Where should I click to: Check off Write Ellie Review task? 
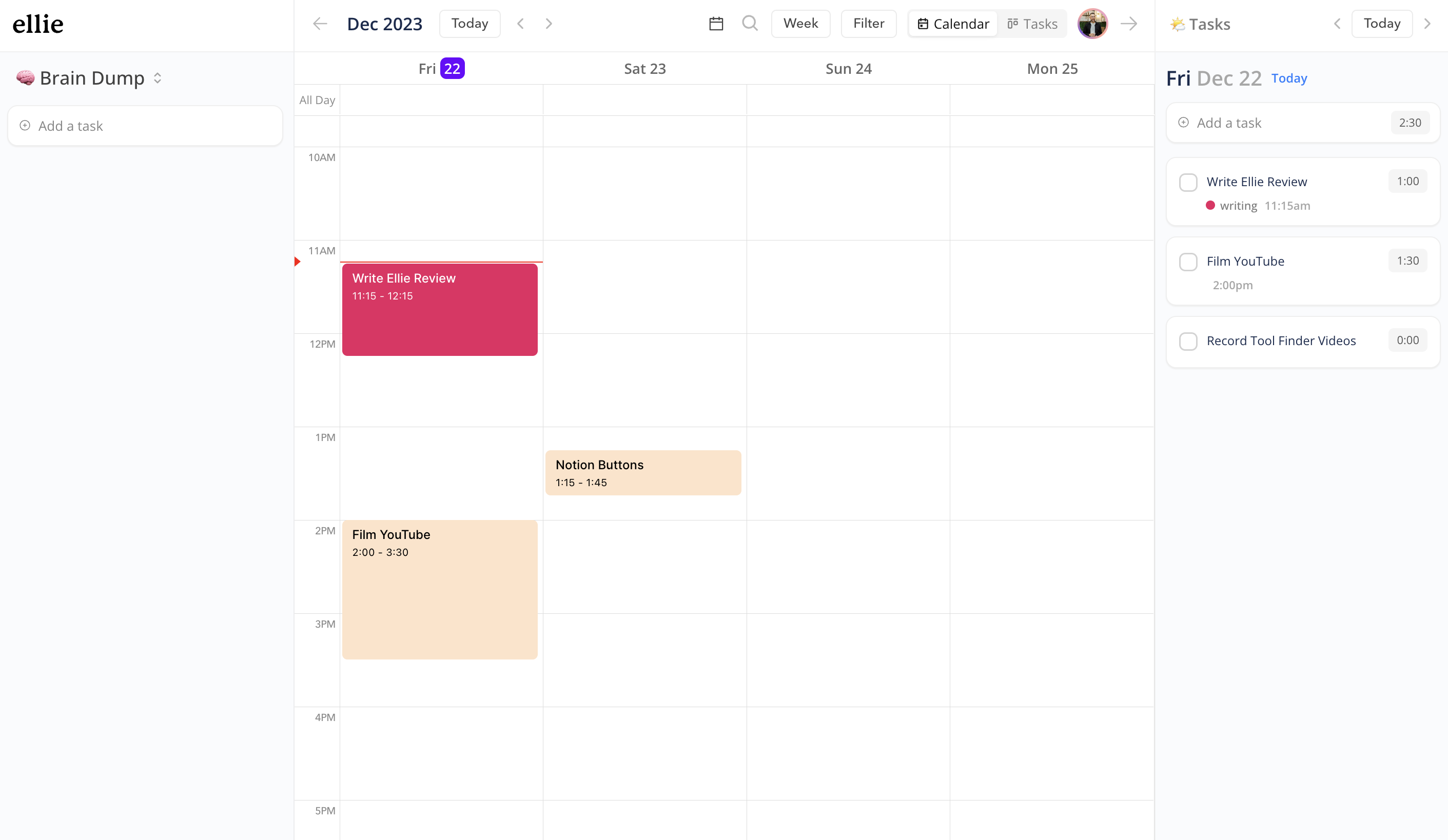coord(1188,183)
